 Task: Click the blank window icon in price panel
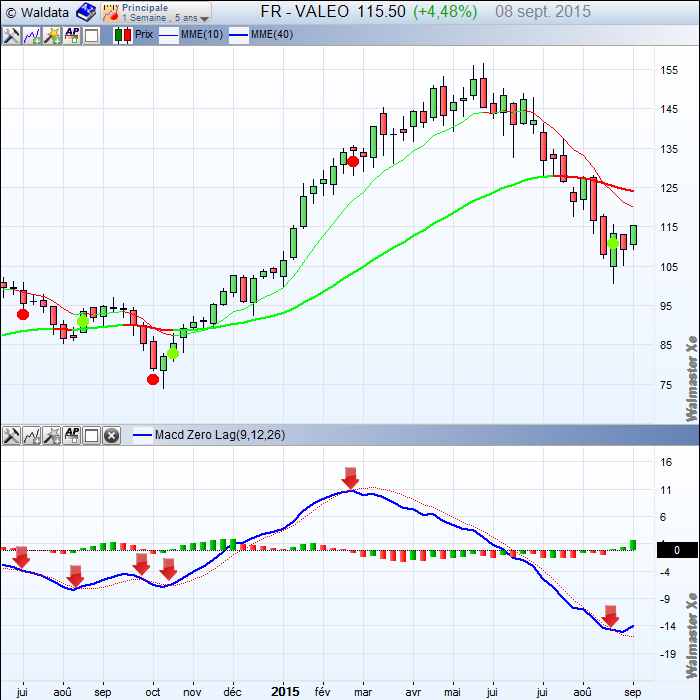[x=92, y=35]
